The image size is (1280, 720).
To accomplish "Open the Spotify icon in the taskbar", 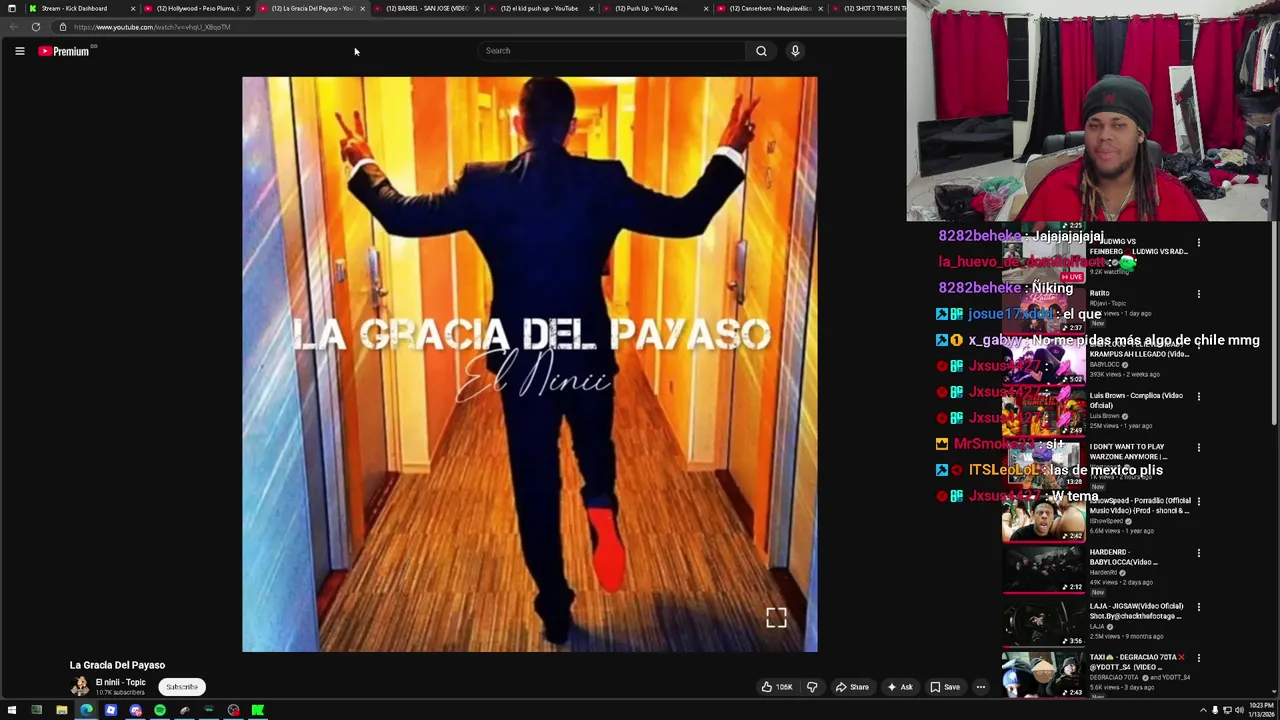I will tap(160, 710).
